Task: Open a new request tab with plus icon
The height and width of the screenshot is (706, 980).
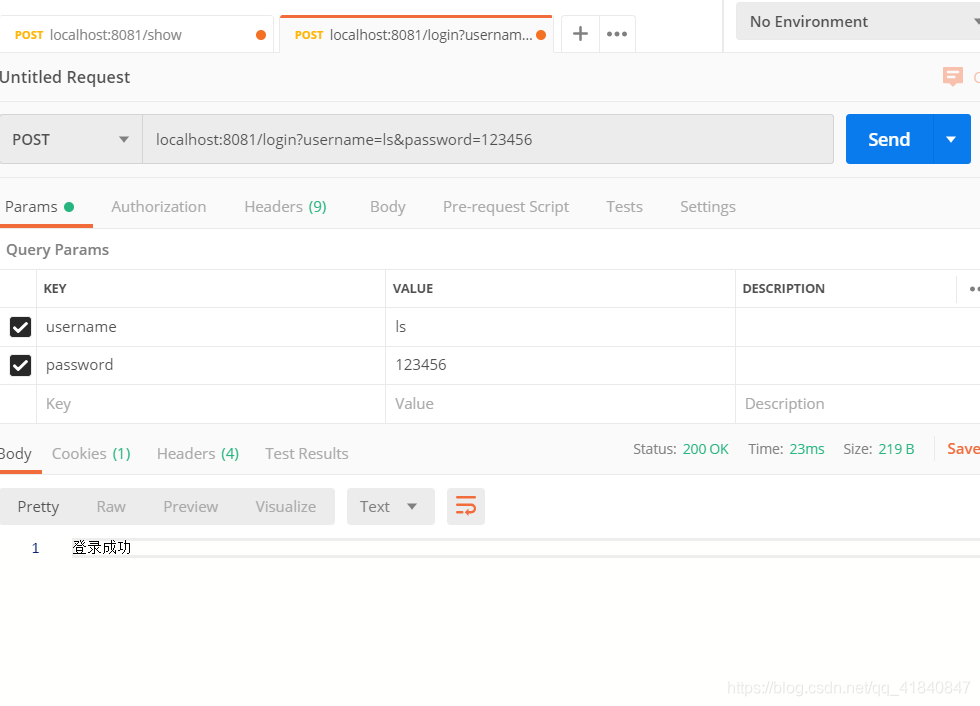Action: click(580, 34)
